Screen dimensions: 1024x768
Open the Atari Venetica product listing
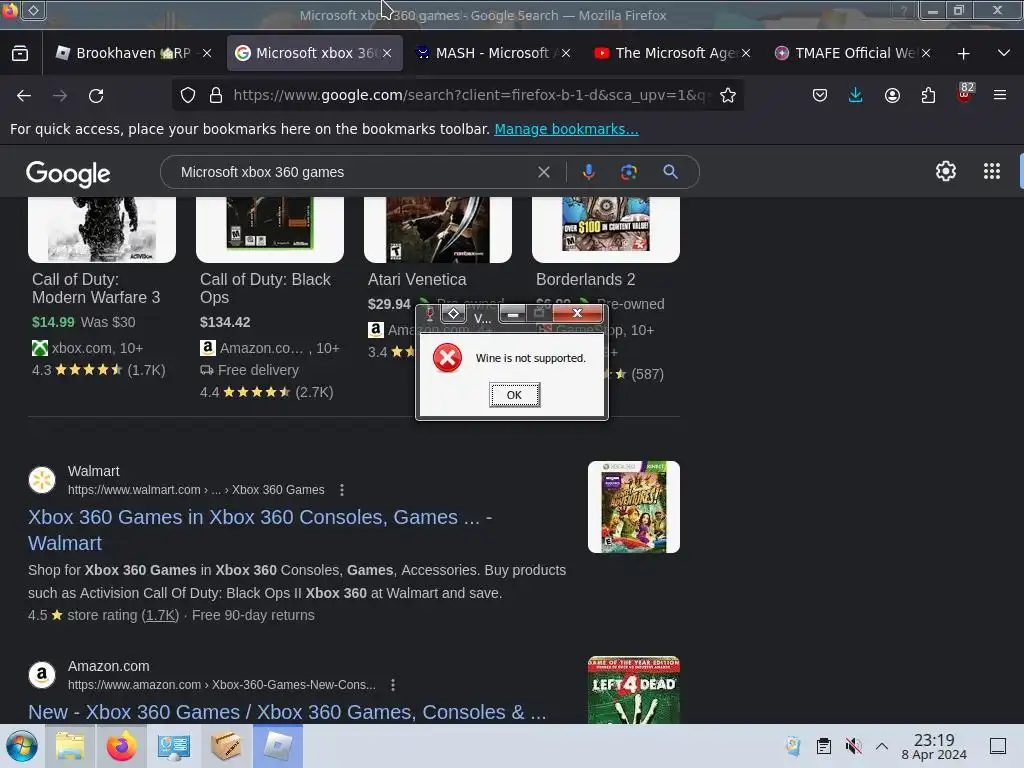(x=417, y=280)
